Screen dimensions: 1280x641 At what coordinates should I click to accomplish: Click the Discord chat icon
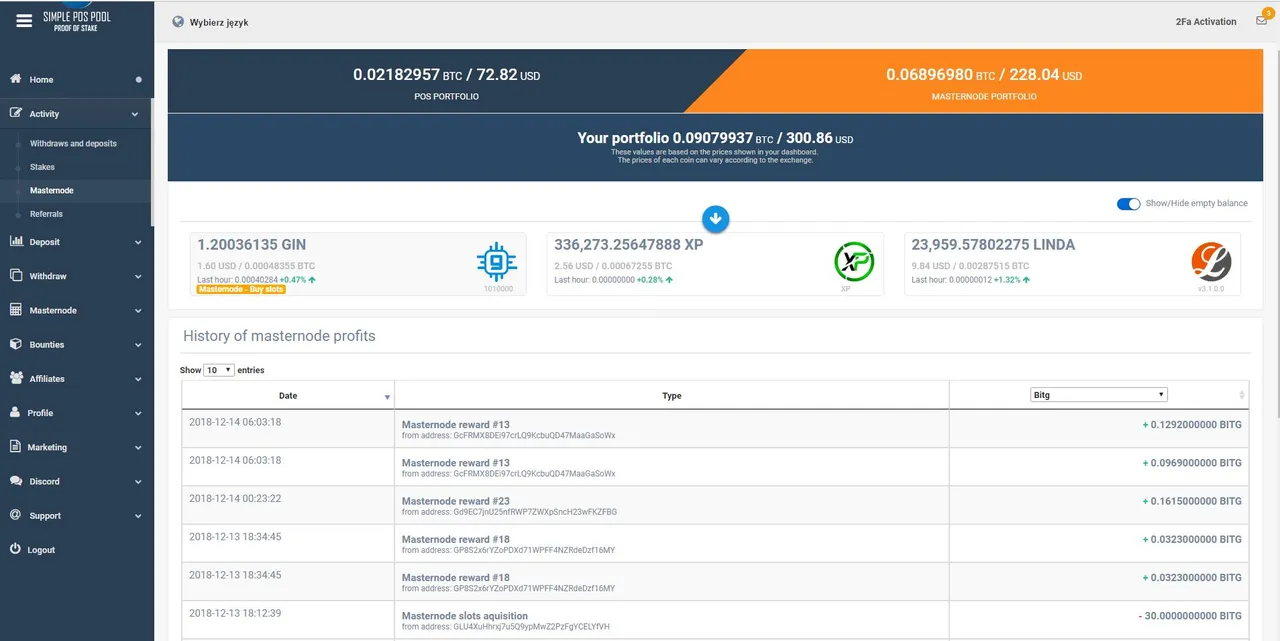coord(16,481)
